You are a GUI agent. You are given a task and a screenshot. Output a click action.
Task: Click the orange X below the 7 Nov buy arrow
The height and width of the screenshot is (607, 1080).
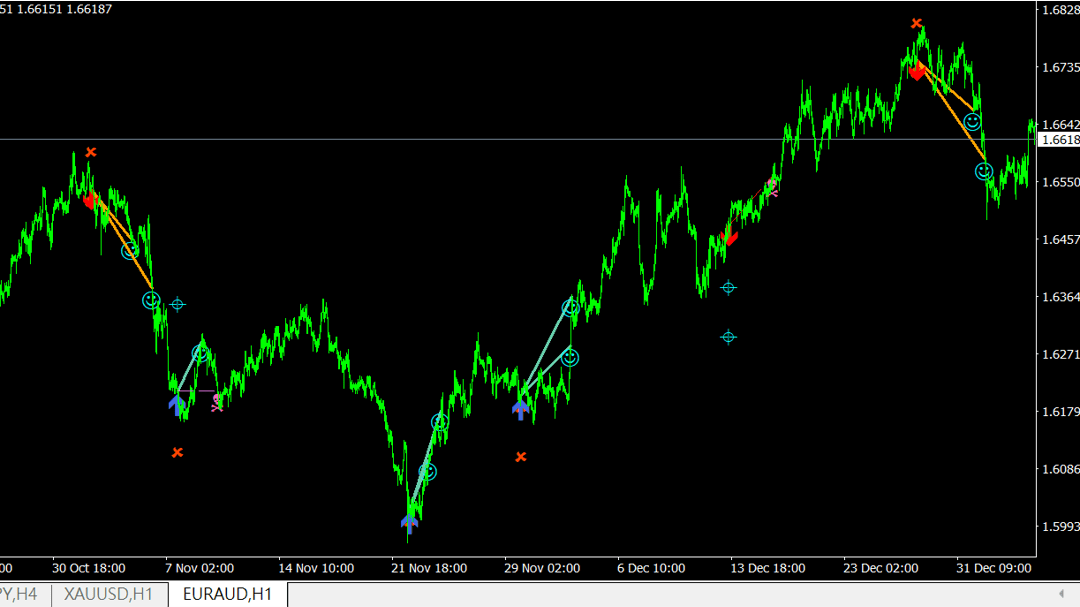point(177,453)
